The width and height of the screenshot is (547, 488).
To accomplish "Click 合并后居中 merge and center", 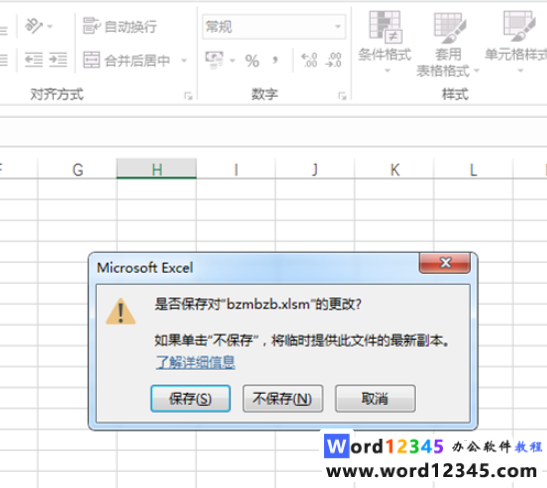I will pos(127,60).
